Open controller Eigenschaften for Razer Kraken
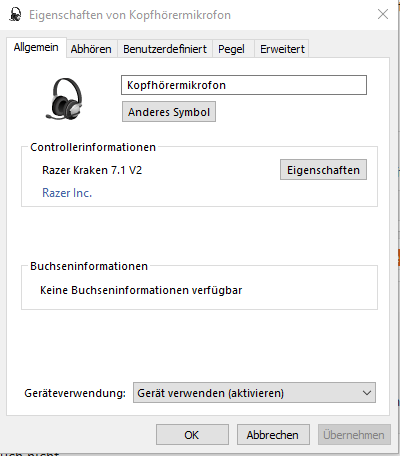The width and height of the screenshot is (400, 456). point(323,170)
